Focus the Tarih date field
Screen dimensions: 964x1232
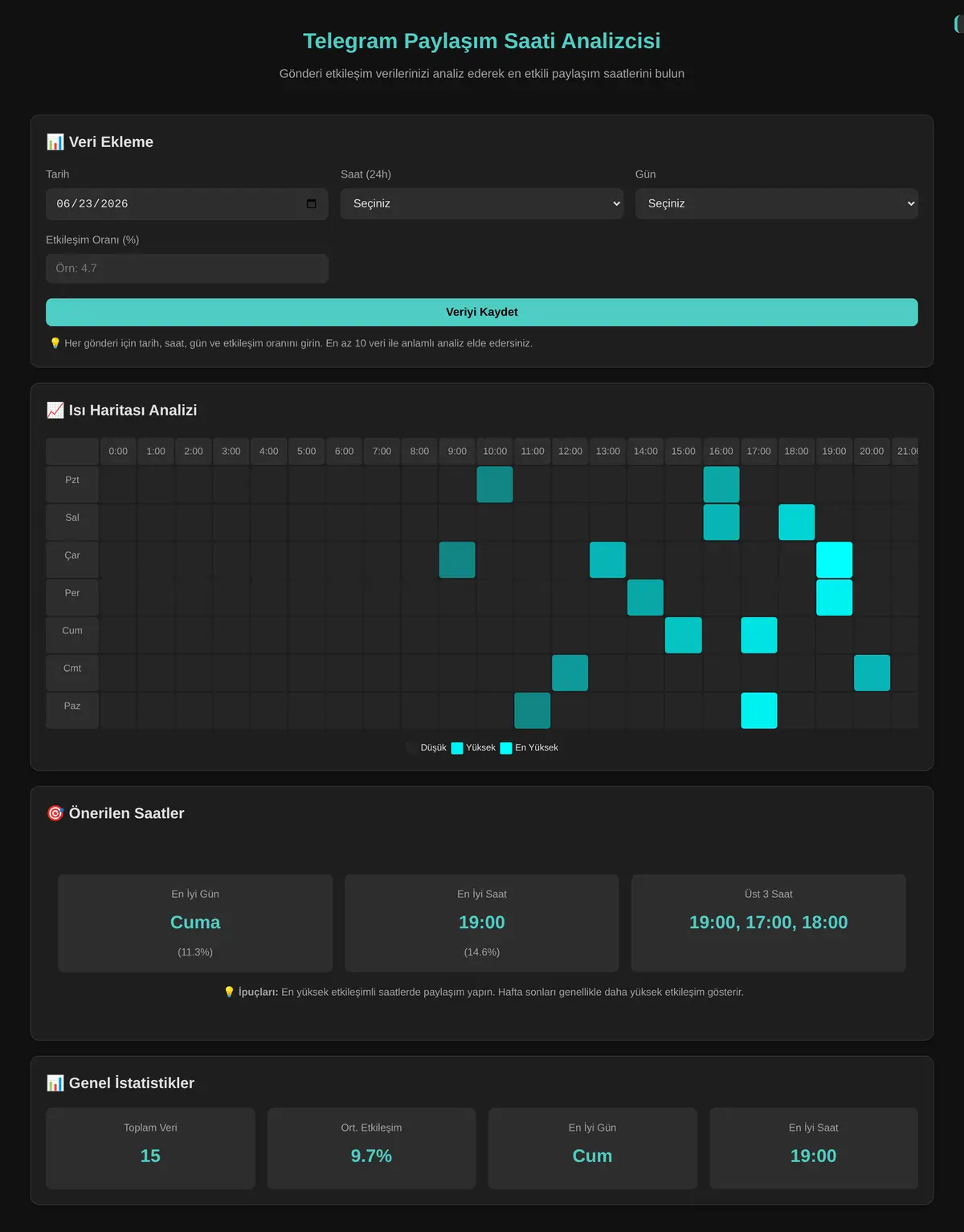click(x=187, y=204)
